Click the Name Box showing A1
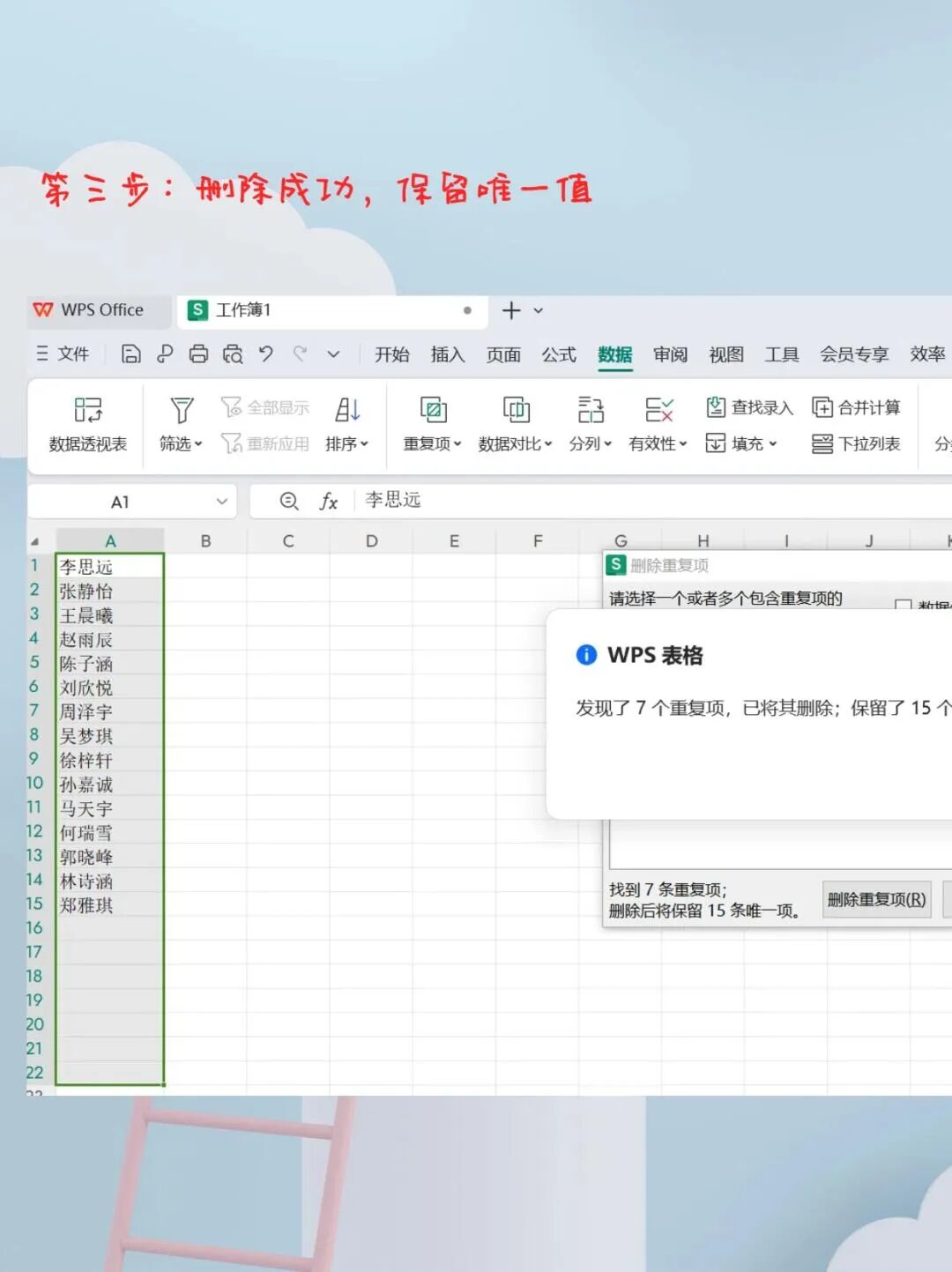The image size is (952, 1272). coord(120,502)
